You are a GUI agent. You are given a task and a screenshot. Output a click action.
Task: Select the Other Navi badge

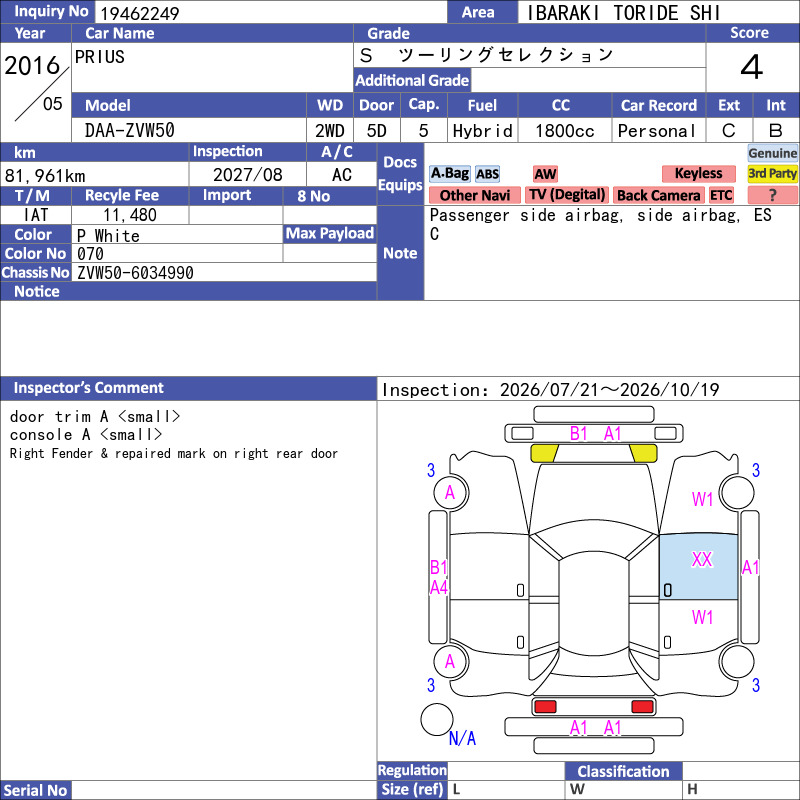474,195
